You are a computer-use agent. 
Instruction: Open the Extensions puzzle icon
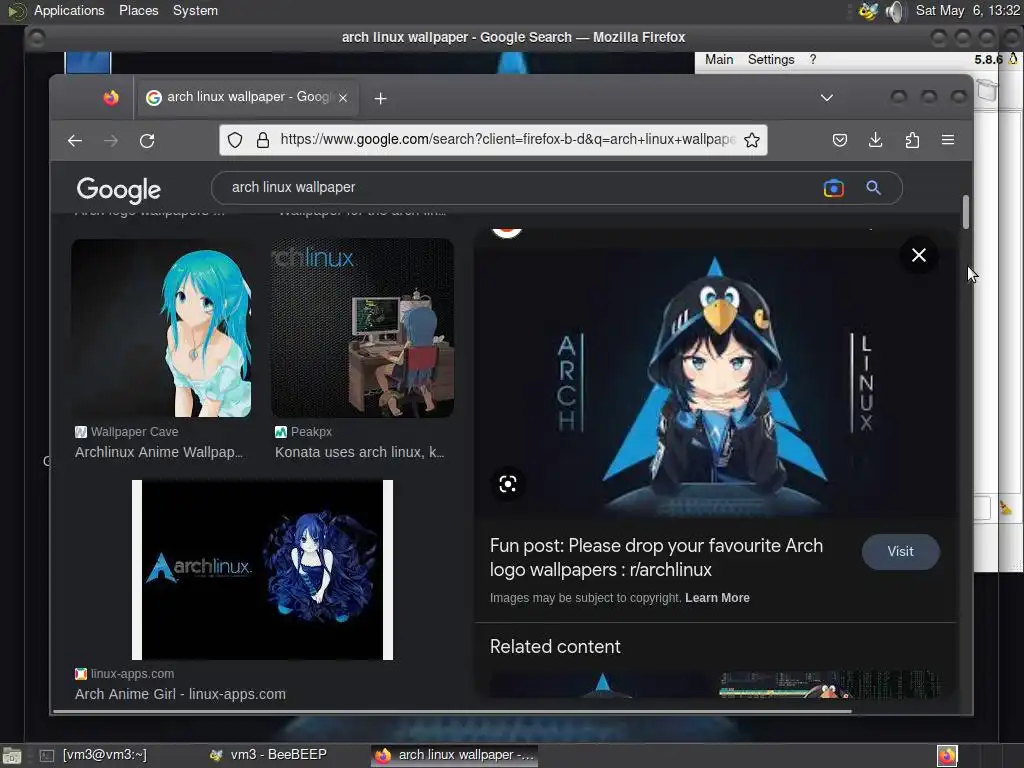click(912, 140)
